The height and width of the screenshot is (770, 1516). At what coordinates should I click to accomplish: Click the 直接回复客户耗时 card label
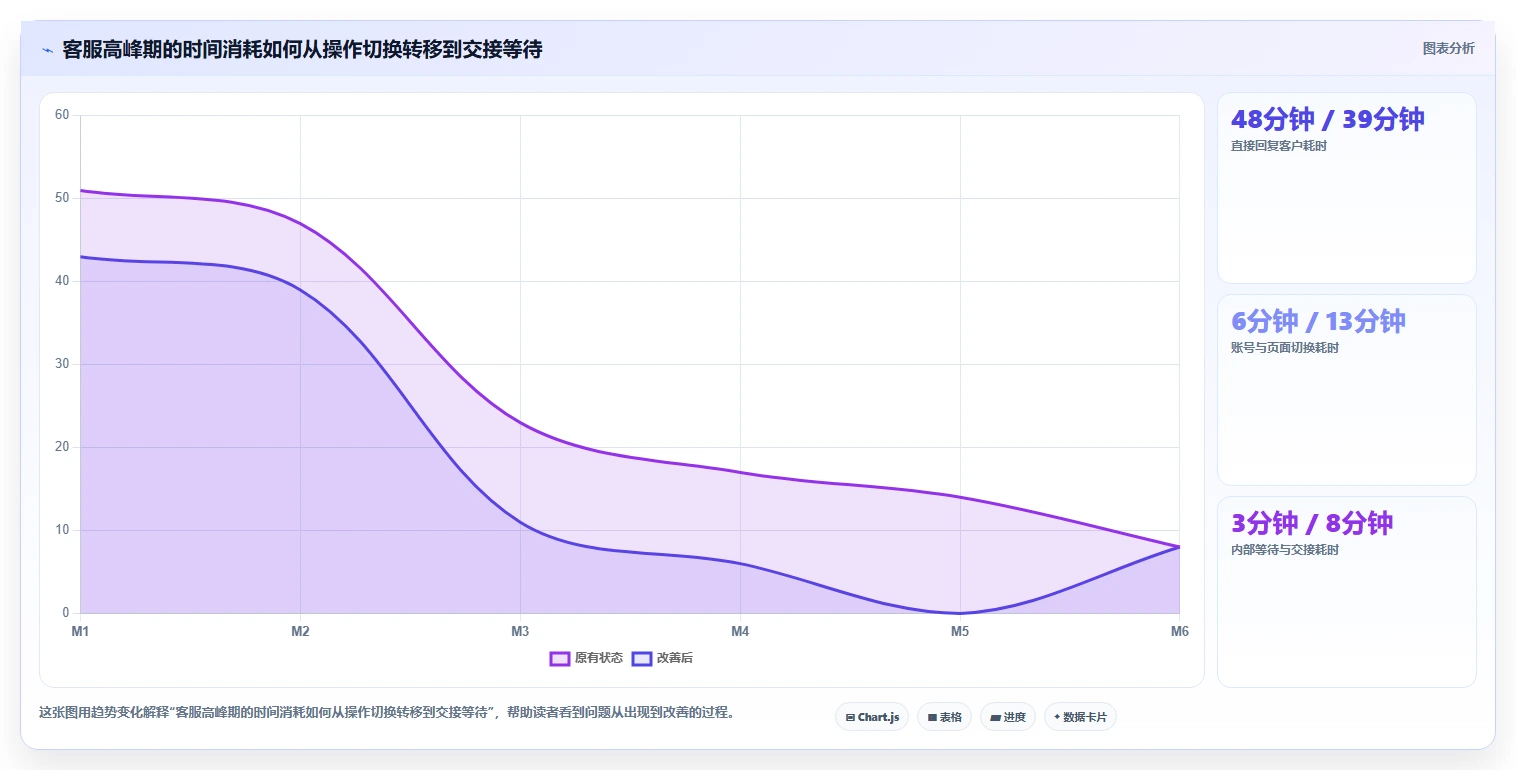pos(1279,146)
